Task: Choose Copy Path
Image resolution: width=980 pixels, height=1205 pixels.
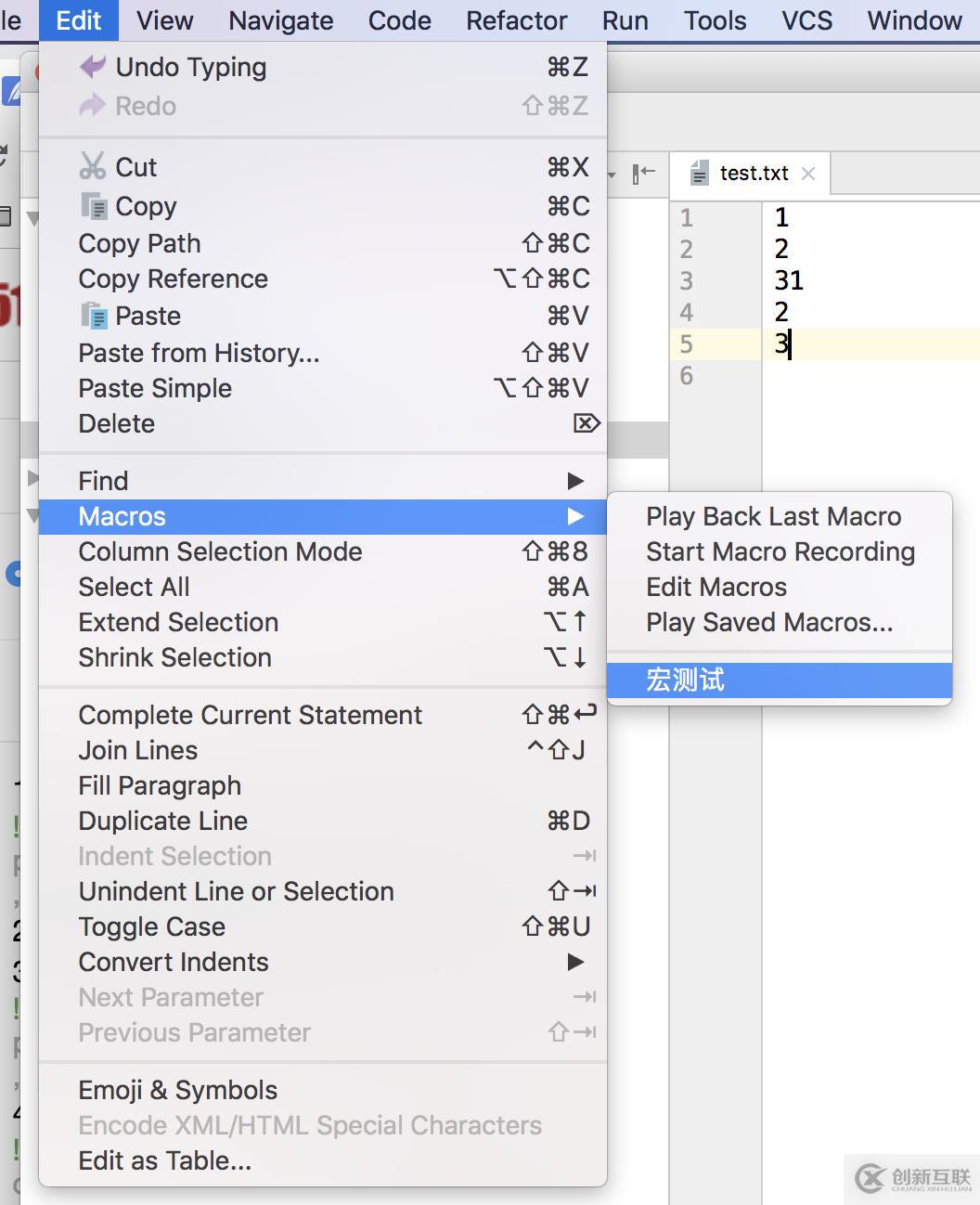Action: click(x=323, y=243)
